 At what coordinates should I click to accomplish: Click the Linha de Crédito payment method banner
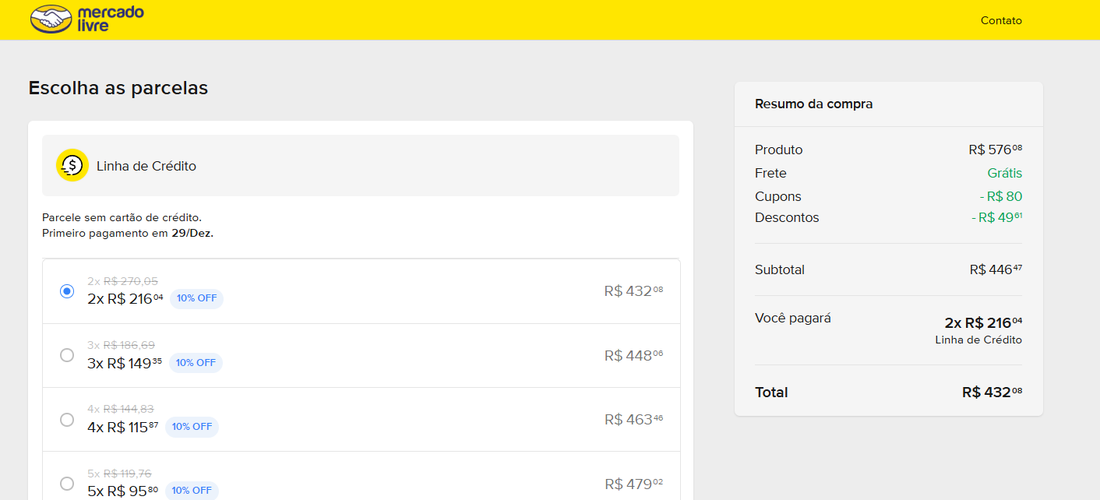click(361, 165)
